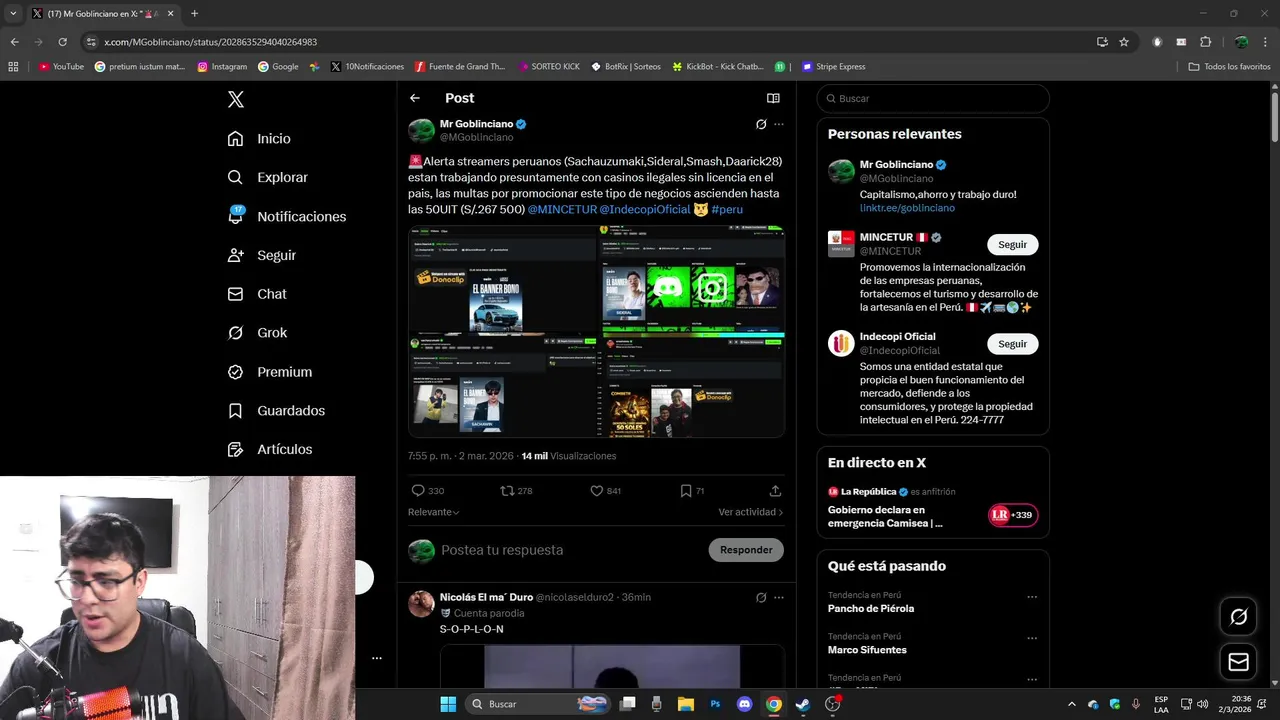Open the #peru hashtag

pyautogui.click(x=727, y=209)
